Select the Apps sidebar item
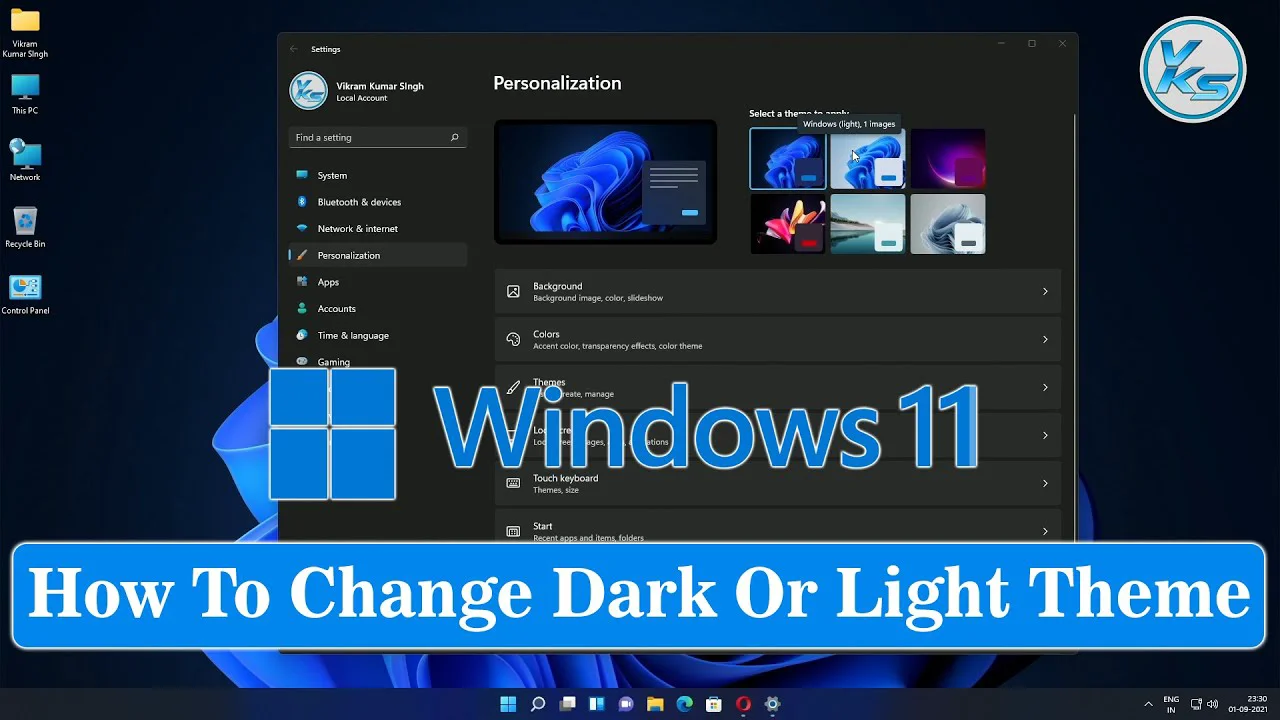 coord(328,282)
